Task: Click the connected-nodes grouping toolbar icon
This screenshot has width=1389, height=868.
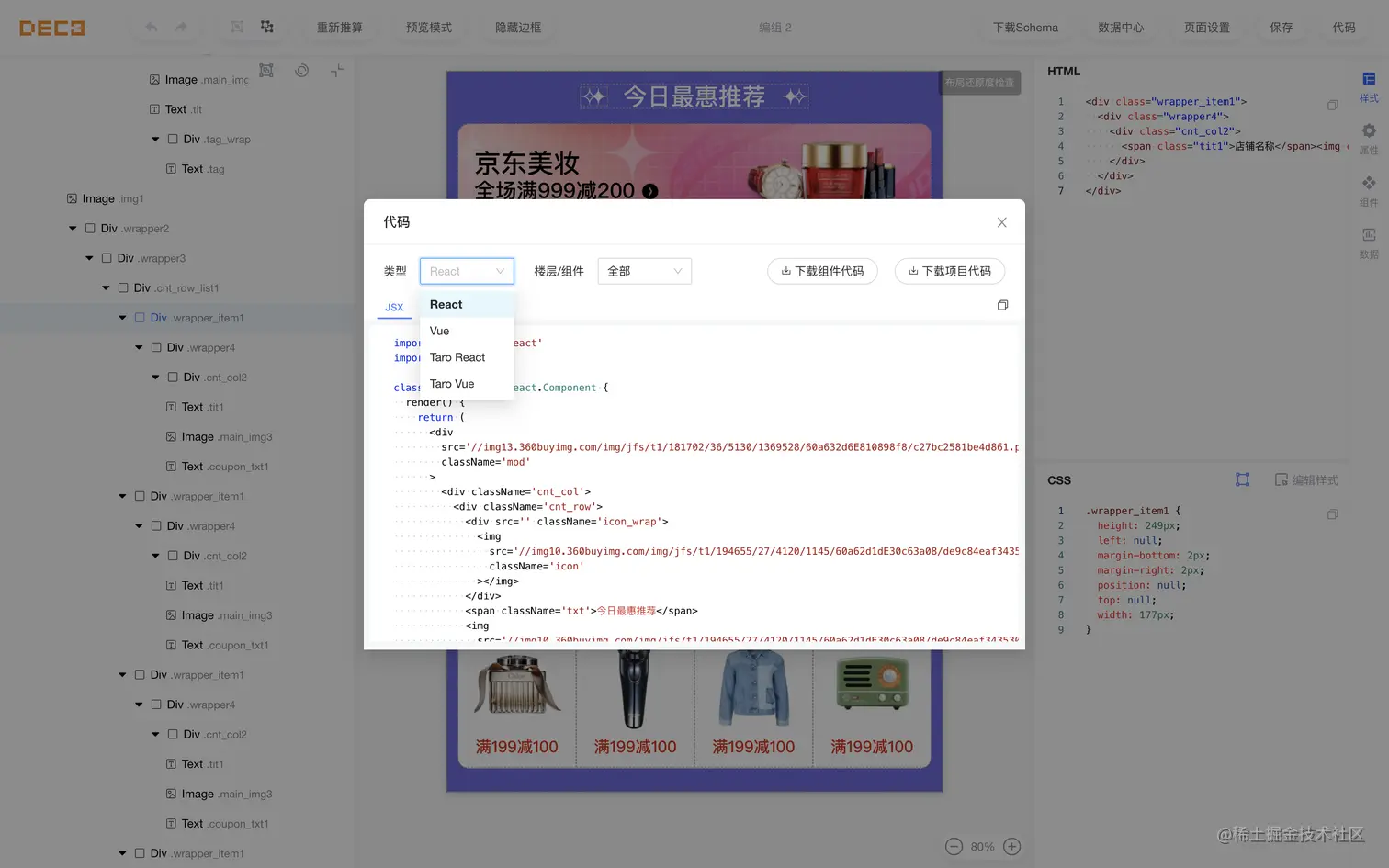Action: click(x=266, y=27)
